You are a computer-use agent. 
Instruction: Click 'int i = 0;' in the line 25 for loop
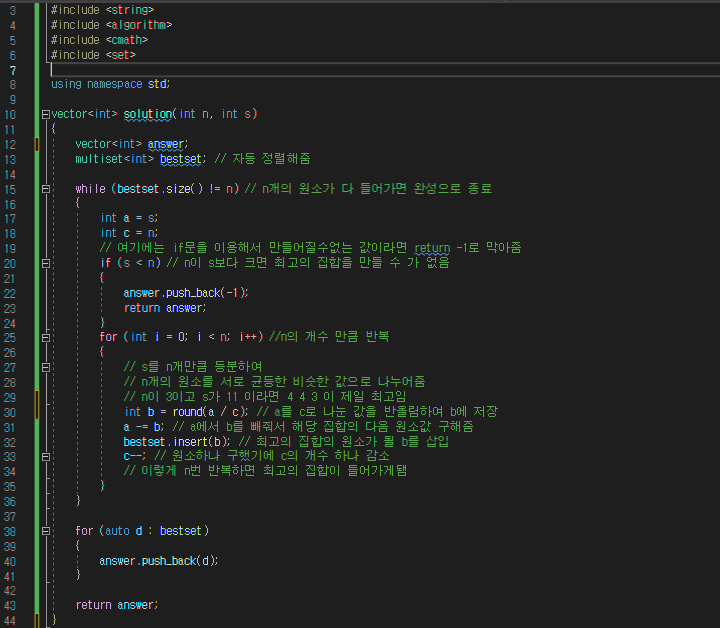(159, 337)
